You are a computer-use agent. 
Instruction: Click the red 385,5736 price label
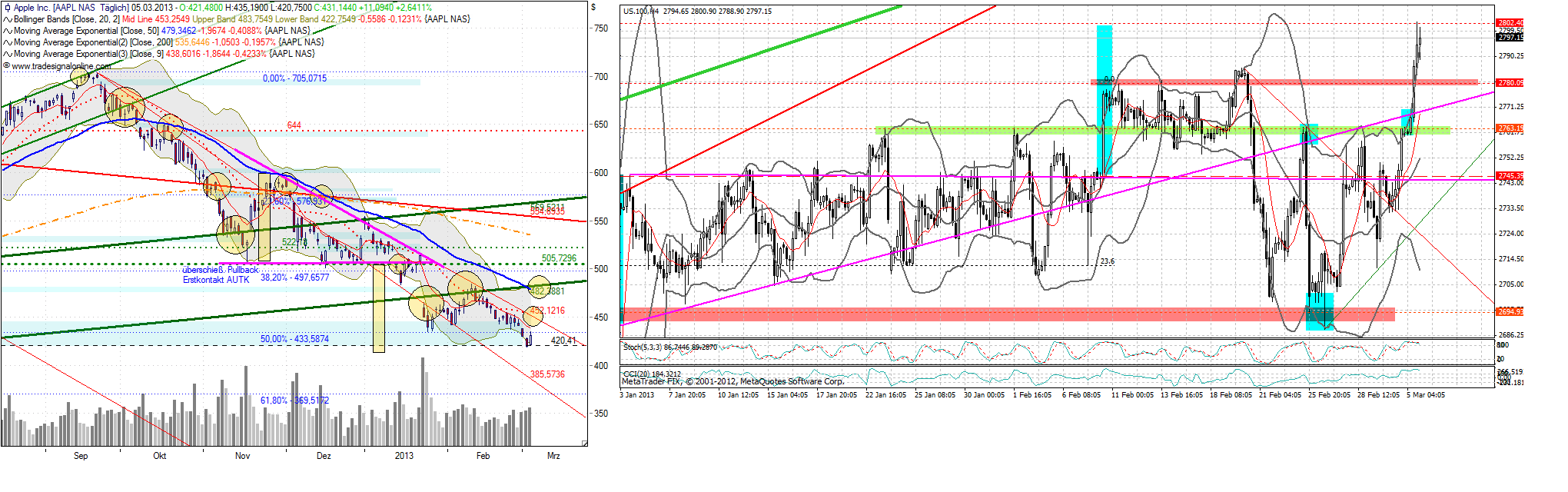pyautogui.click(x=547, y=374)
